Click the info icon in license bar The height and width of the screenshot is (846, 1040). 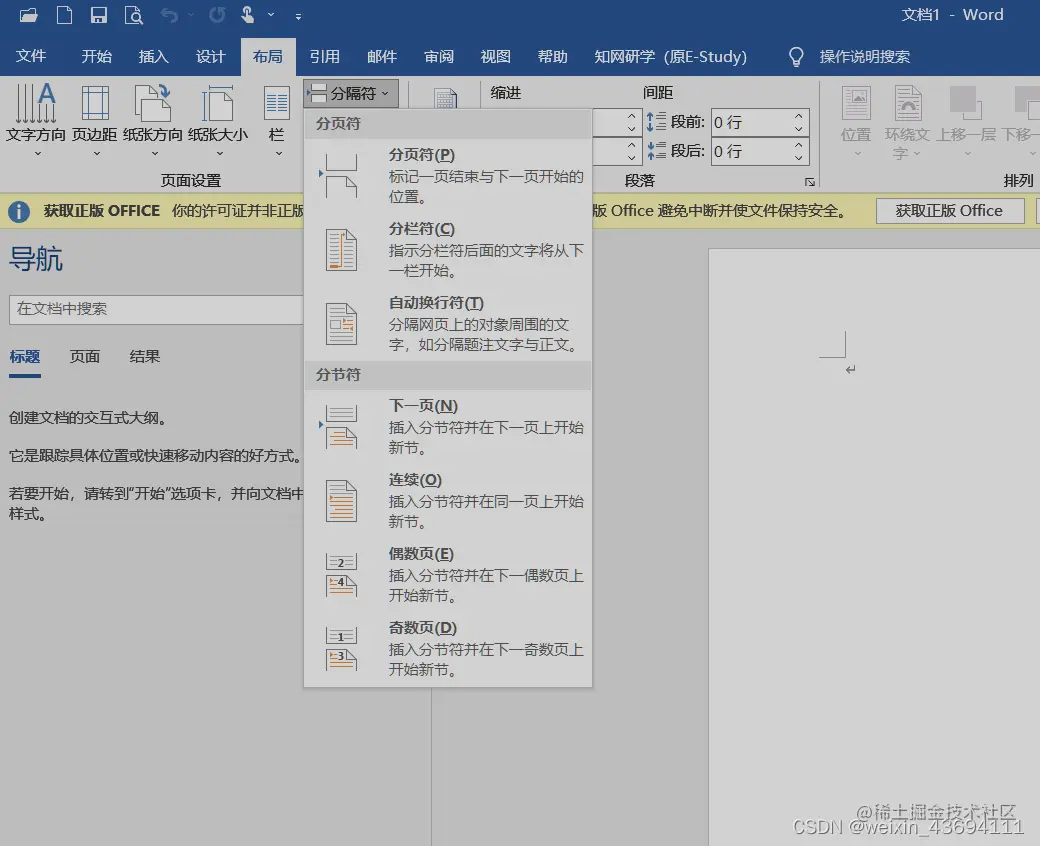tap(19, 212)
